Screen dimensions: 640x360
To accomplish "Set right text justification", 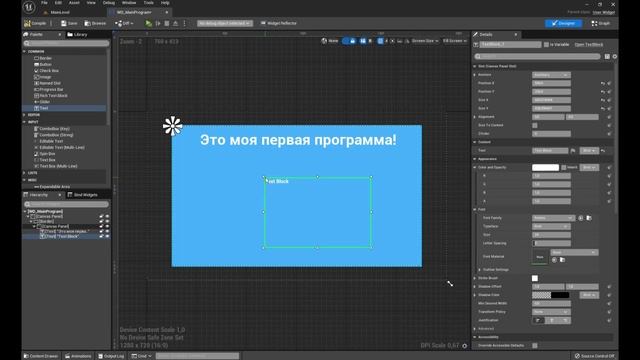I will pyautogui.click(x=565, y=320).
